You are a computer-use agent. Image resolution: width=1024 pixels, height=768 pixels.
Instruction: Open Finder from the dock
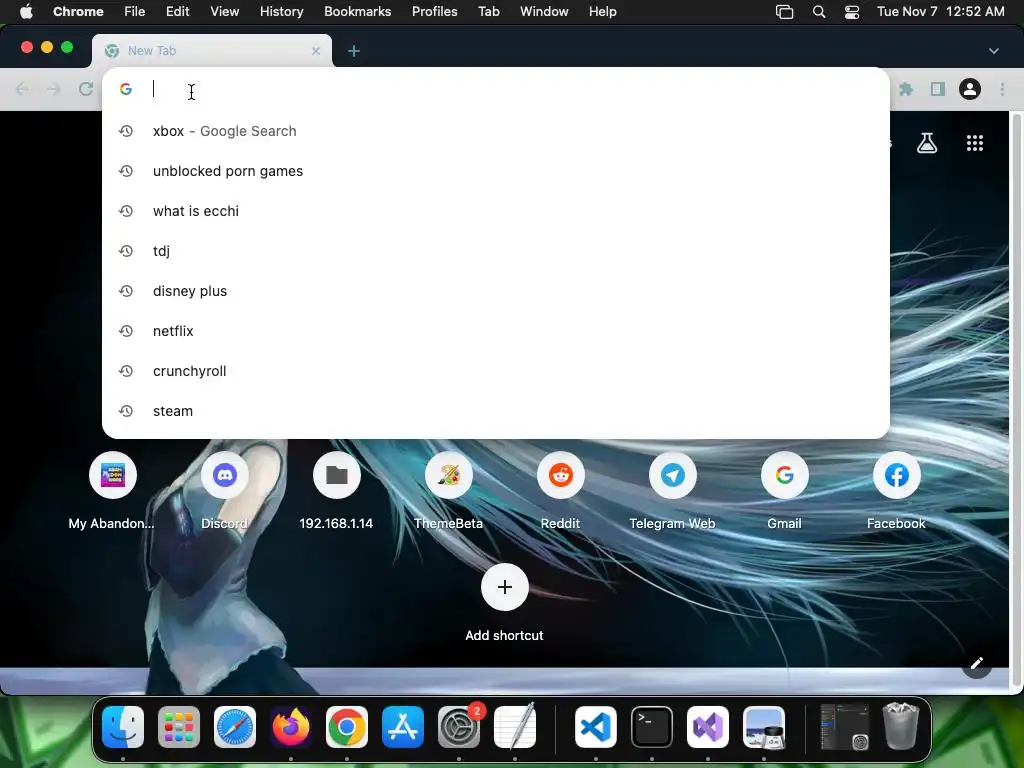point(123,727)
